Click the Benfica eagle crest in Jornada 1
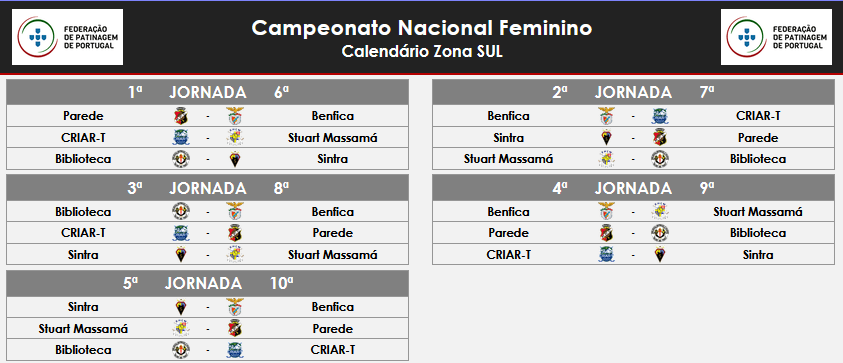 click(235, 116)
